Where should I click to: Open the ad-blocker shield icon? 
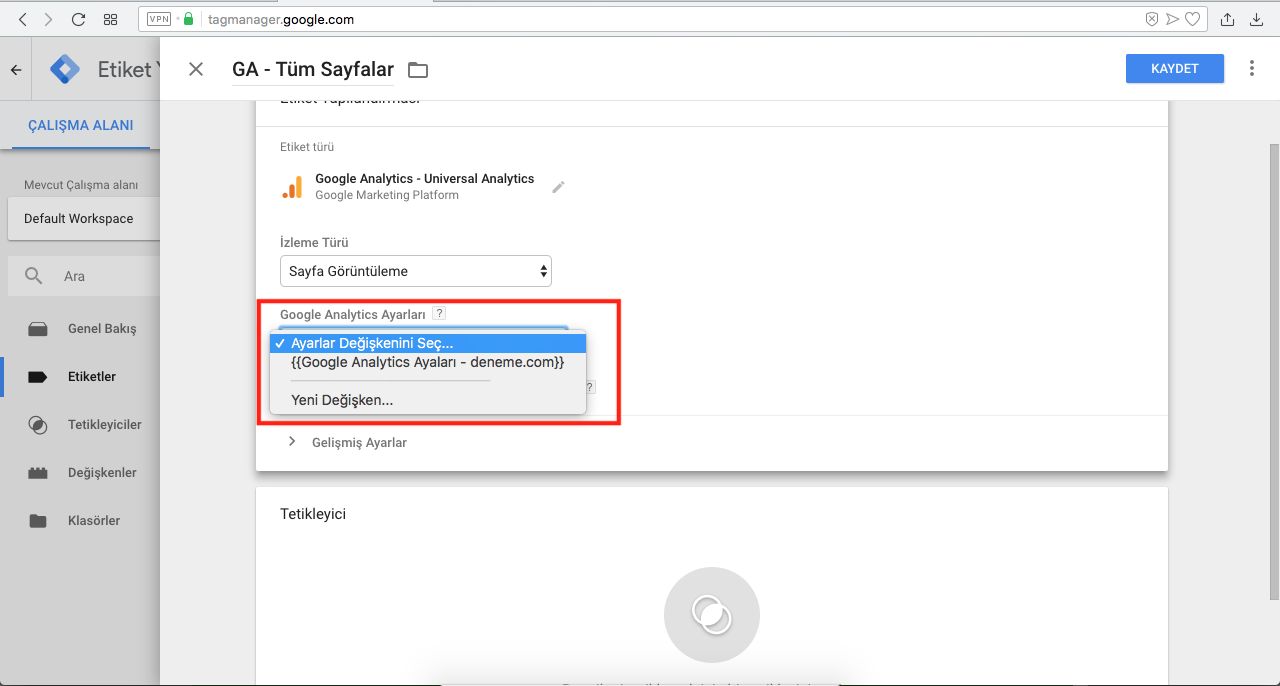pos(1151,19)
